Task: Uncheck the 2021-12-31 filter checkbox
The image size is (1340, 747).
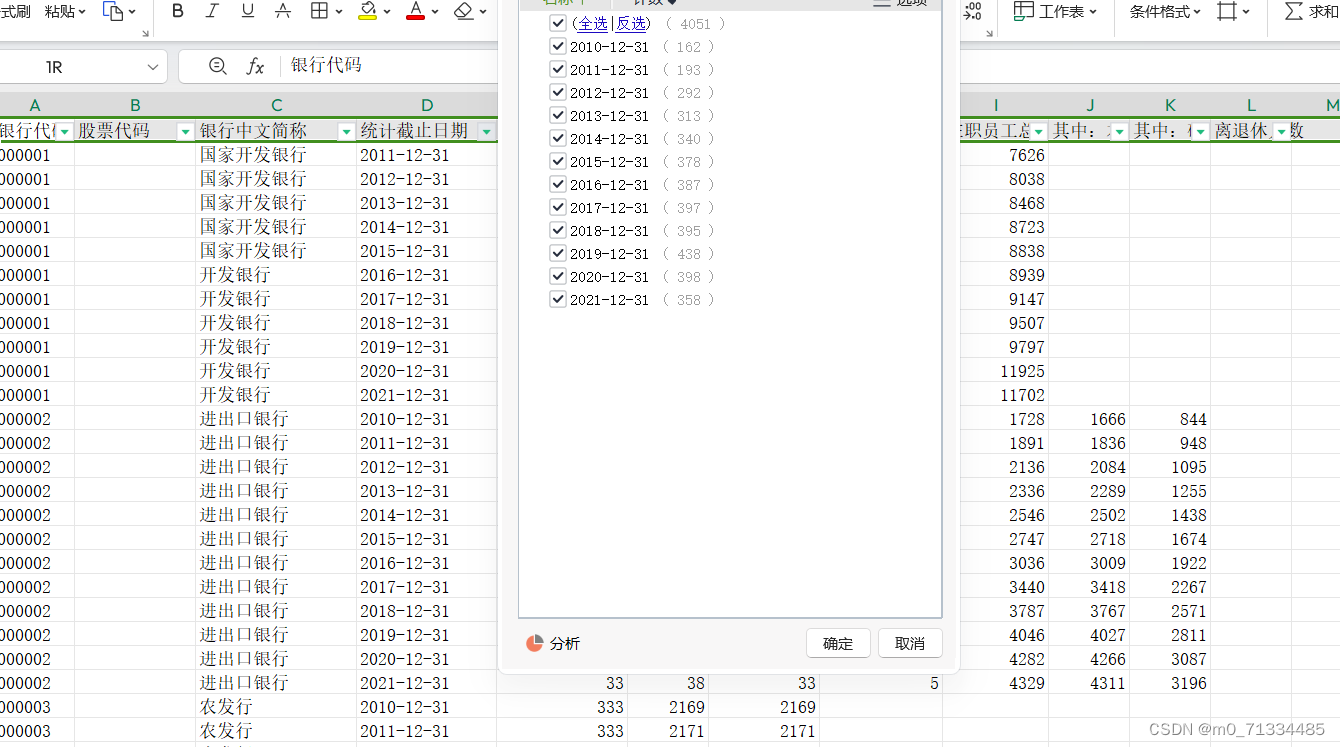Action: (x=558, y=299)
